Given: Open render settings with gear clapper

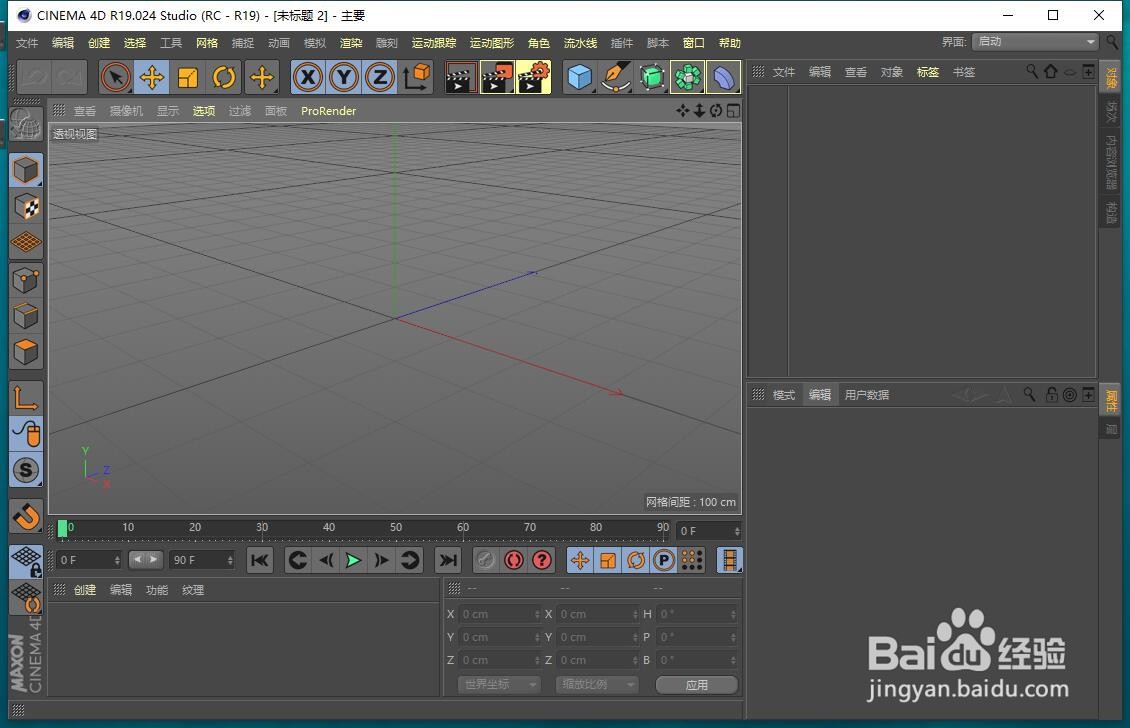Looking at the screenshot, I should pos(533,77).
